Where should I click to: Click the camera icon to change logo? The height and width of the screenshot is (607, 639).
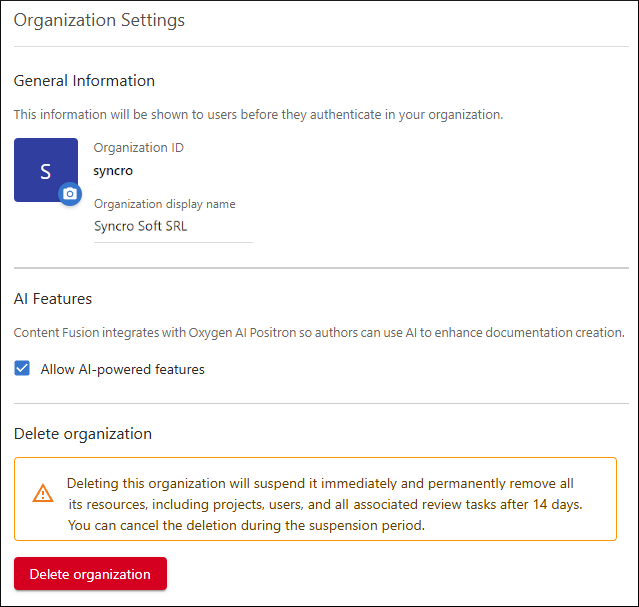click(x=69, y=194)
